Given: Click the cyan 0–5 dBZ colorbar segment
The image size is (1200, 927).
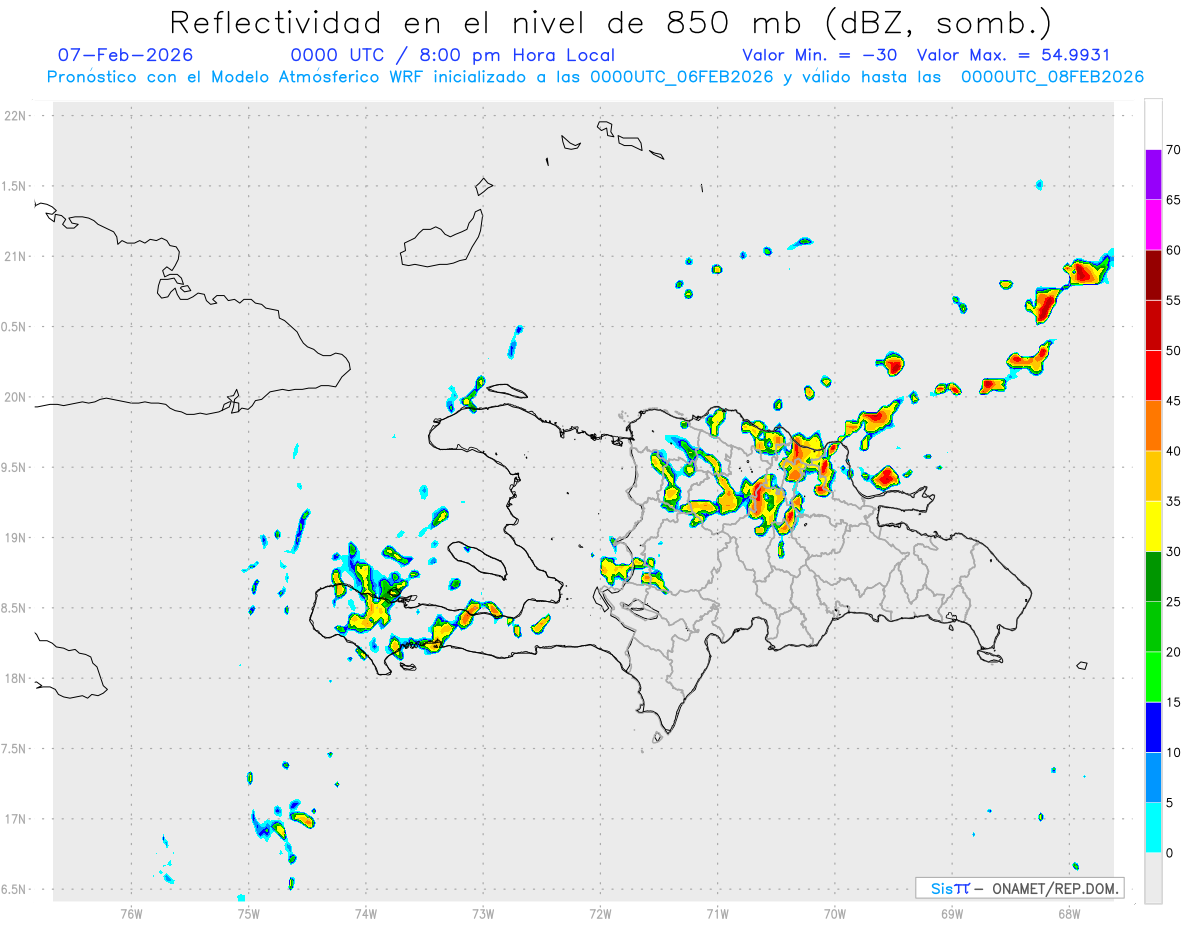Looking at the screenshot, I should click(1153, 827).
